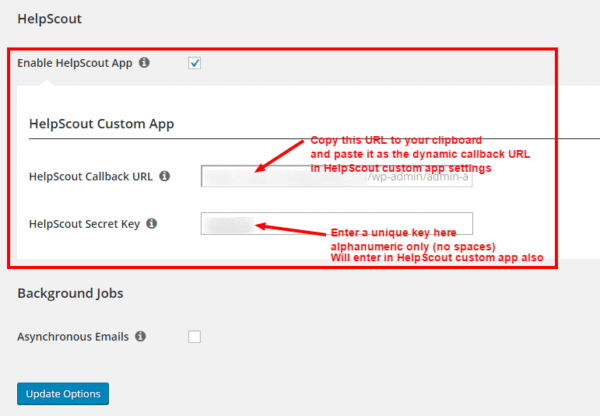Click info icon next to HelpScout Secret Key
600x416 pixels.
tap(152, 223)
